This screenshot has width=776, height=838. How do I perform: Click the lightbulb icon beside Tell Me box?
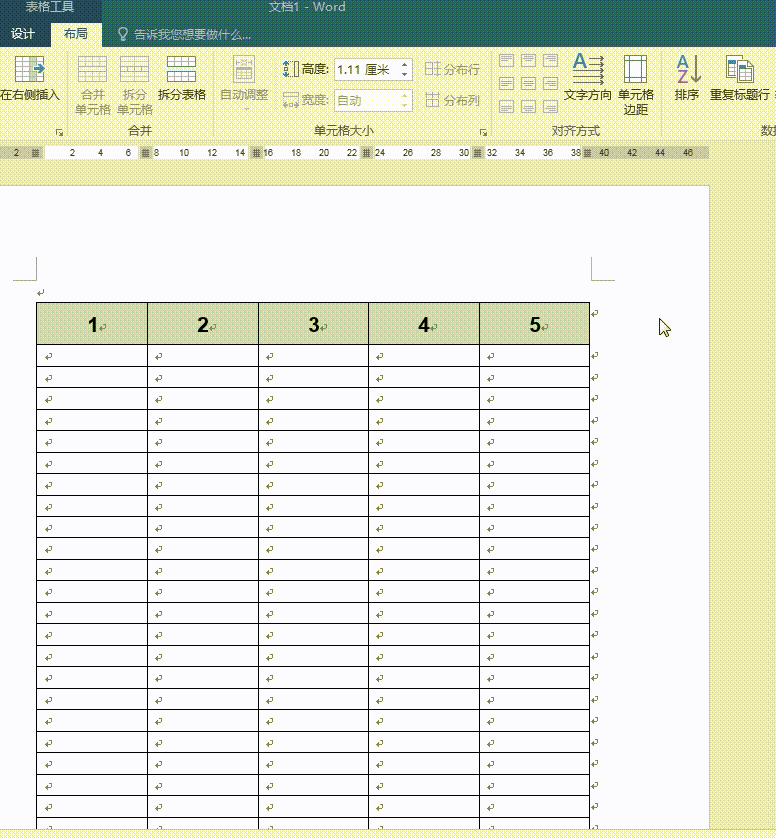123,34
